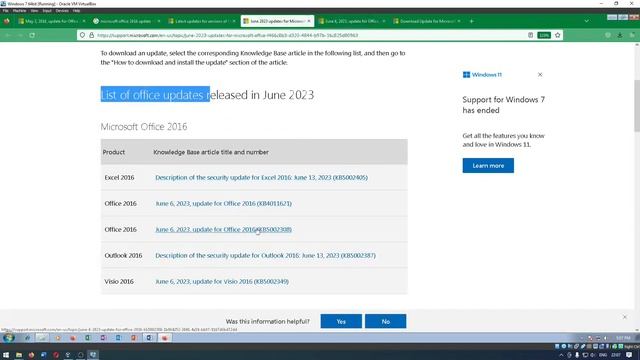This screenshot has width=640, height=360.
Task: Open VirtualBox Help menu
Action: coord(76,11)
